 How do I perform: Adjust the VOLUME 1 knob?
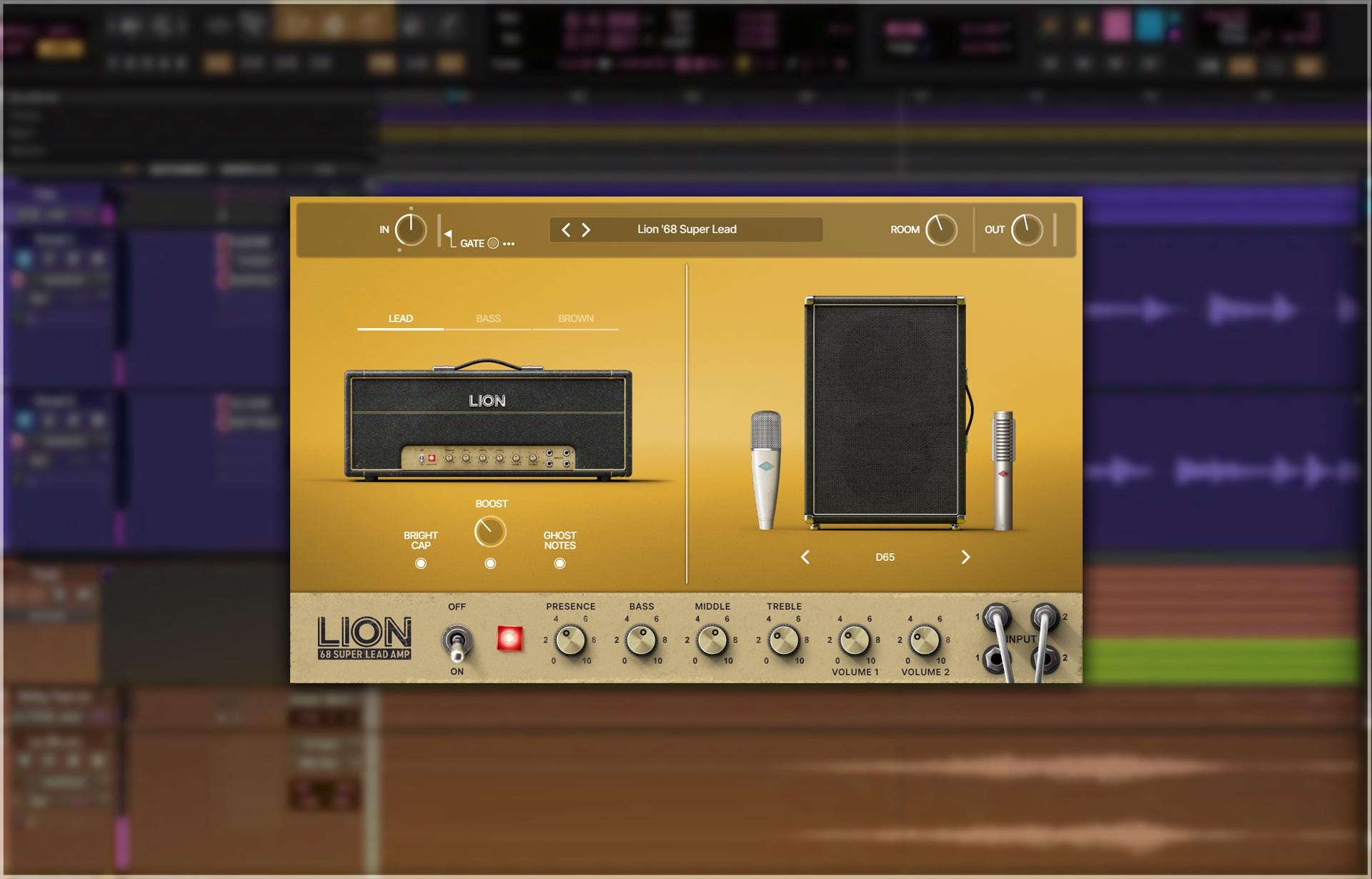click(x=854, y=641)
